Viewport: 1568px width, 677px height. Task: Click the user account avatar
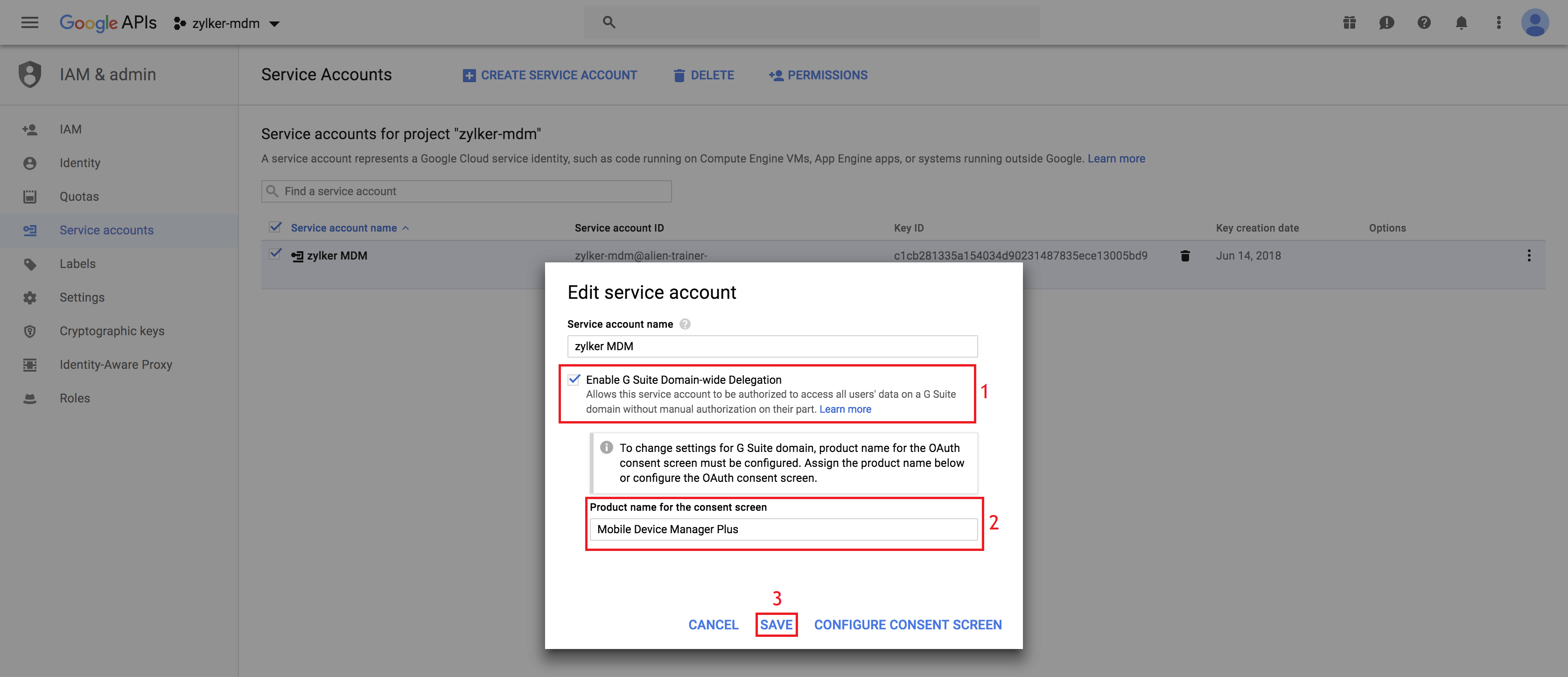[x=1534, y=23]
